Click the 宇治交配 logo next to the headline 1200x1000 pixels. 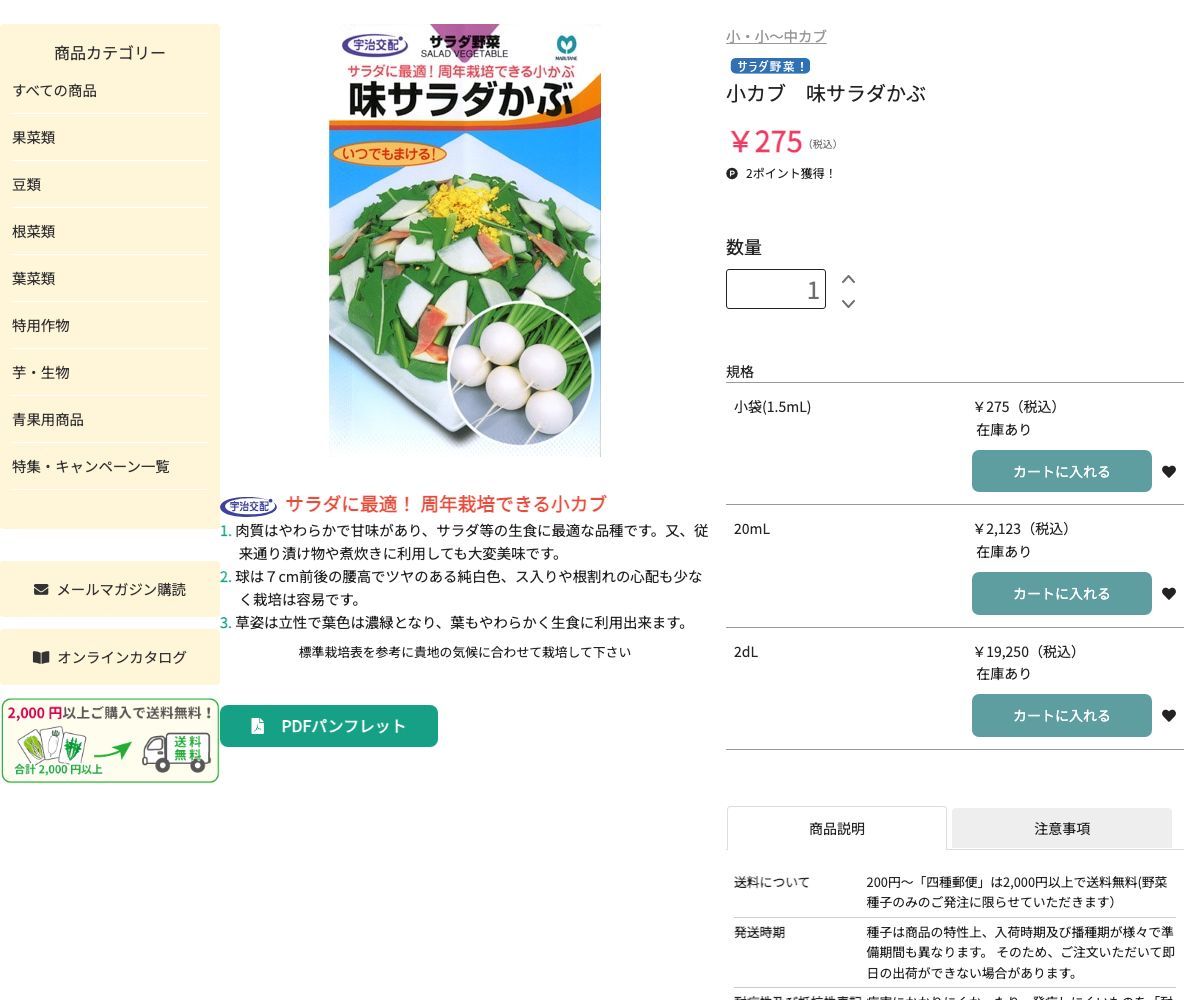[x=249, y=505]
